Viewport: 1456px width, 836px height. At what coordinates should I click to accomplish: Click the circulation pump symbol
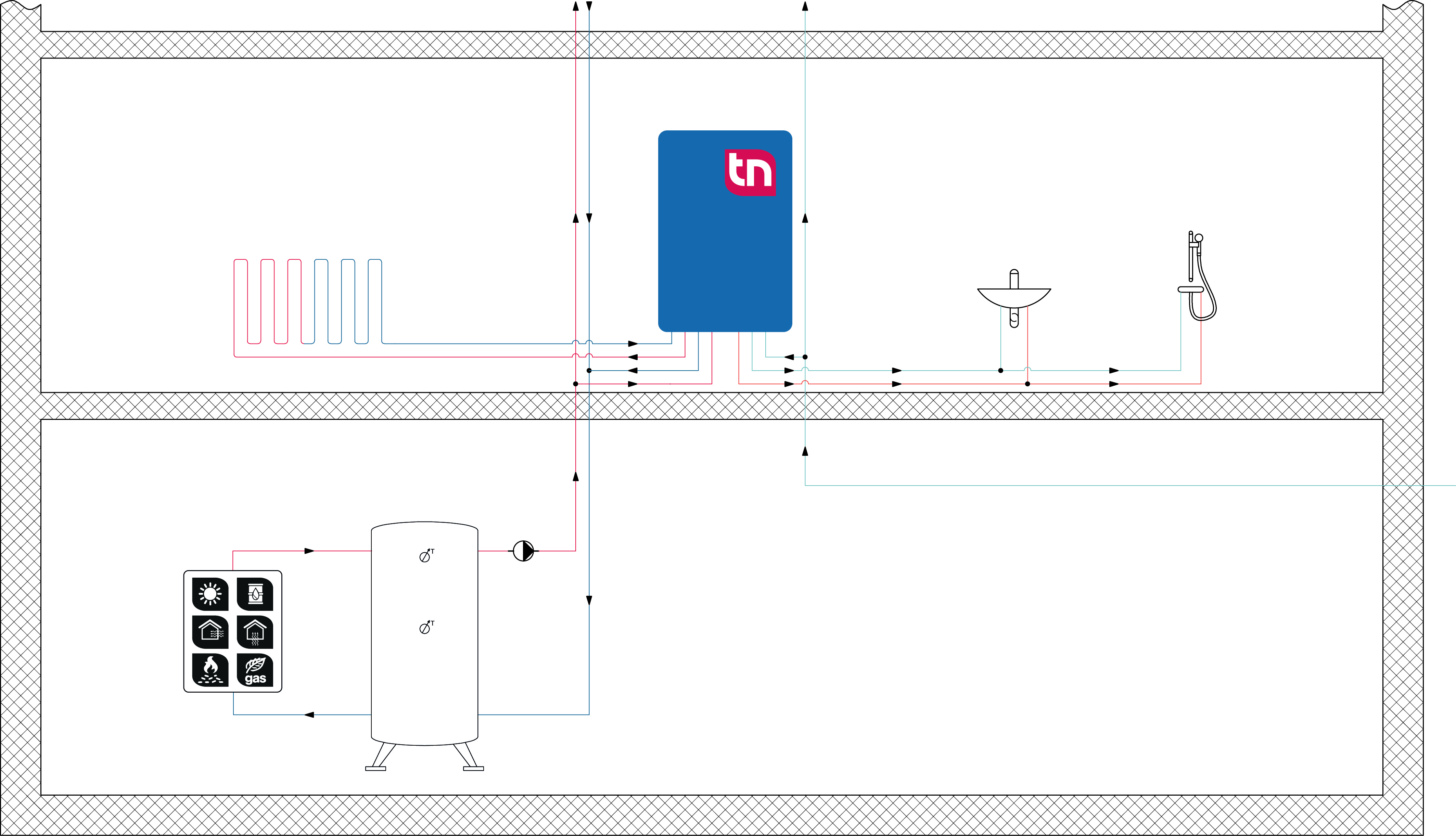[x=523, y=551]
